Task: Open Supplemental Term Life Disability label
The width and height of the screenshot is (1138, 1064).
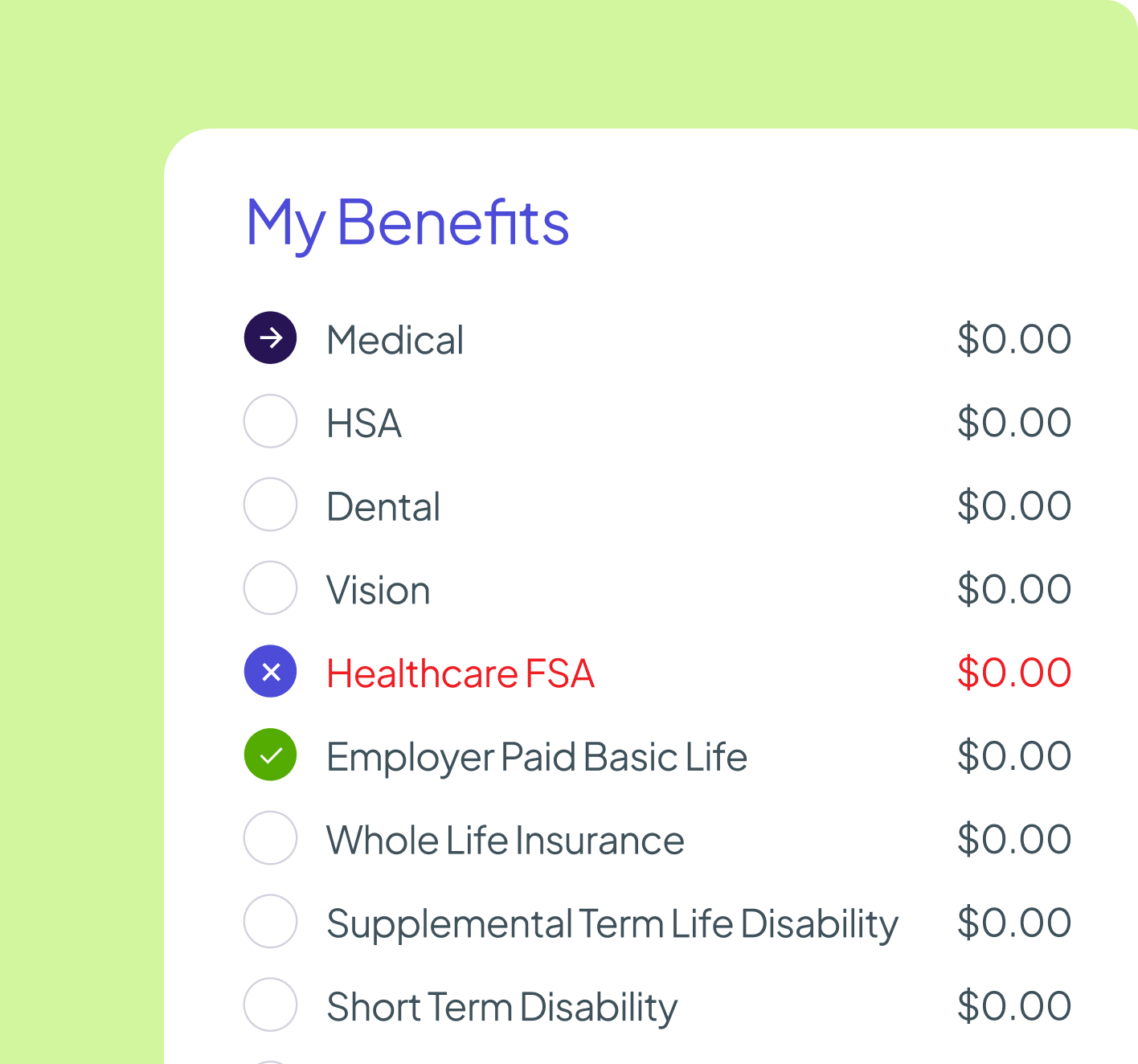Action: point(612,924)
